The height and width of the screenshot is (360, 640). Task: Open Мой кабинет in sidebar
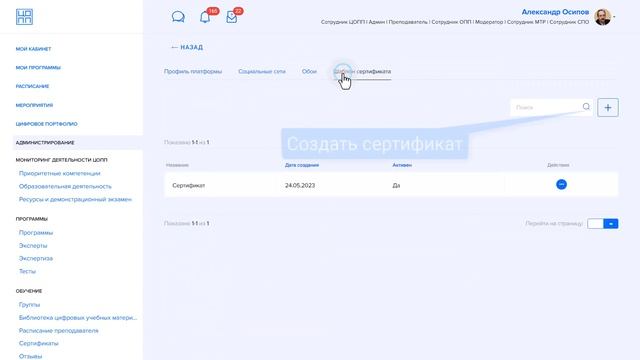click(x=33, y=49)
